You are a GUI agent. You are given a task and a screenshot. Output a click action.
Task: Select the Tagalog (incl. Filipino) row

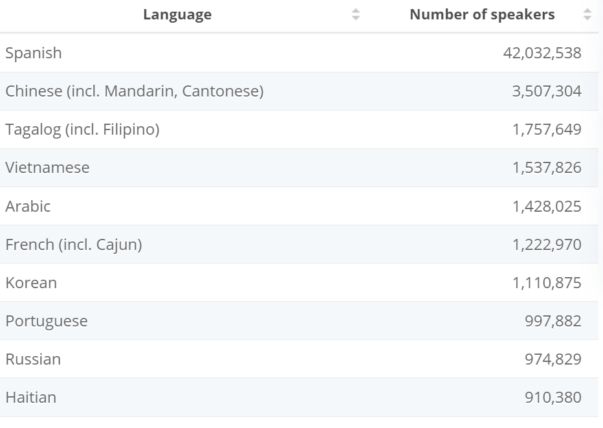(x=82, y=129)
